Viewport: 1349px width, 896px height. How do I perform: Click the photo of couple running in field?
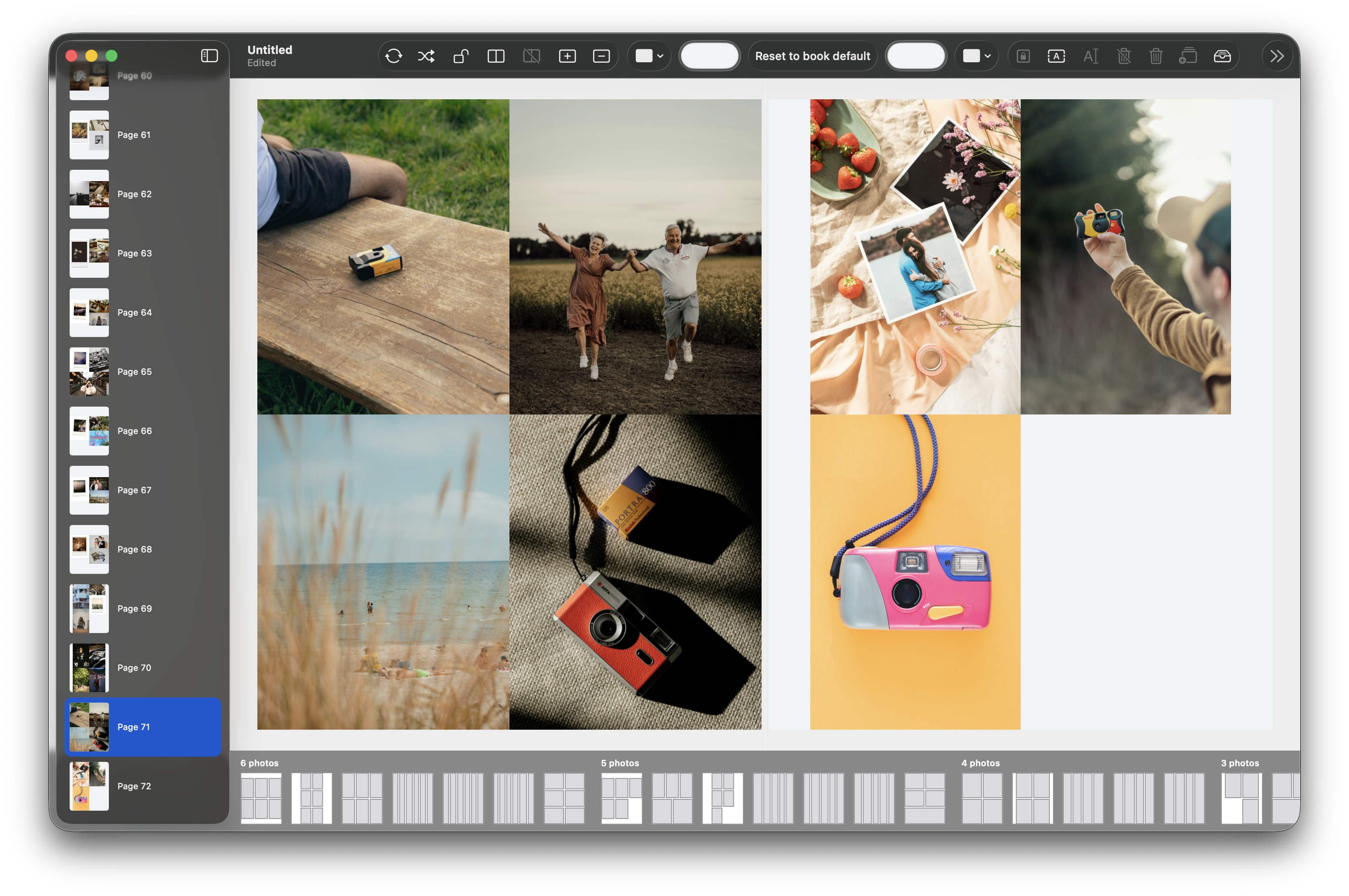(635, 256)
